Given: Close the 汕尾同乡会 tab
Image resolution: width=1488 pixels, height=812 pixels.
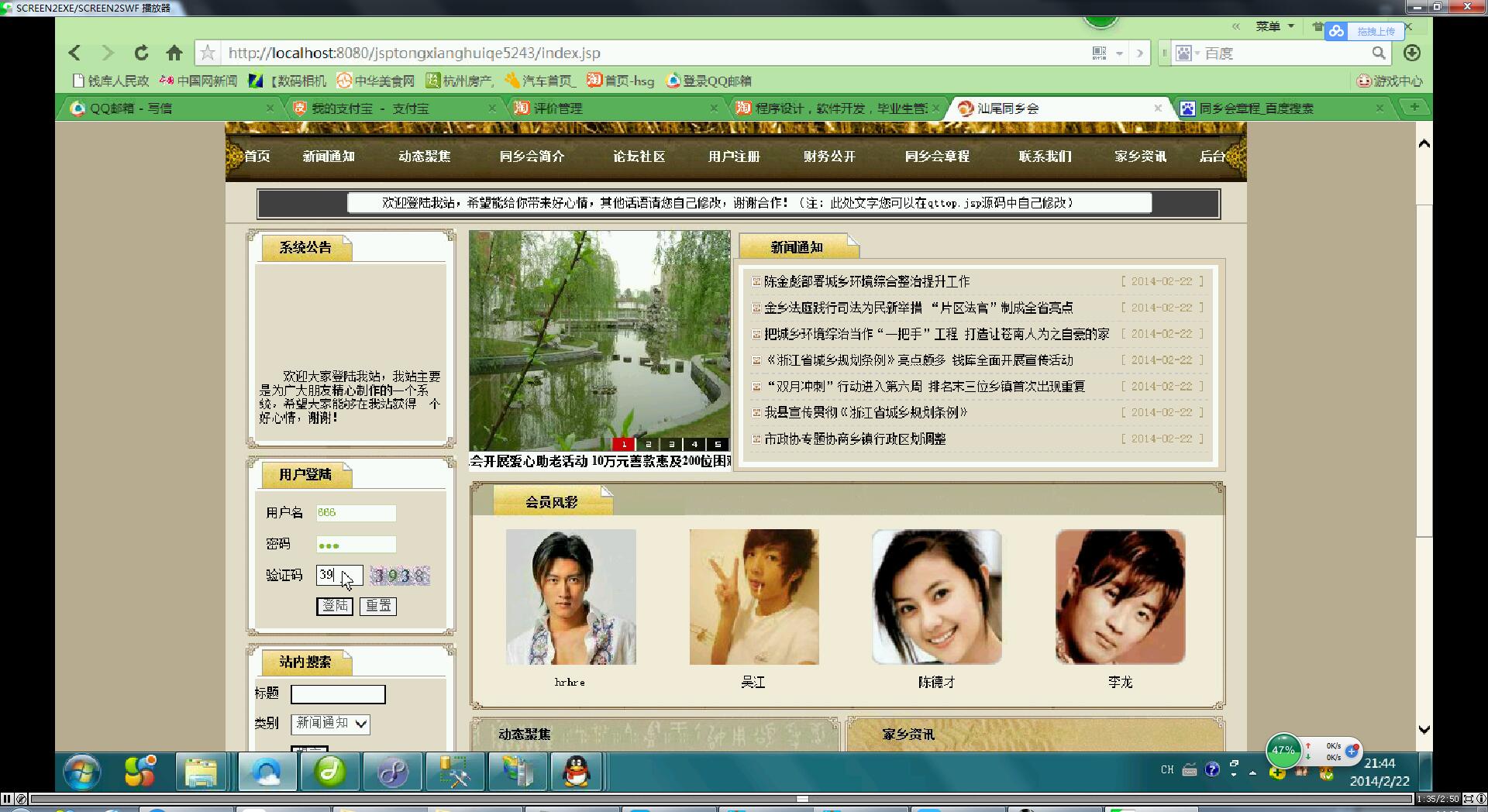Looking at the screenshot, I should [x=1158, y=108].
